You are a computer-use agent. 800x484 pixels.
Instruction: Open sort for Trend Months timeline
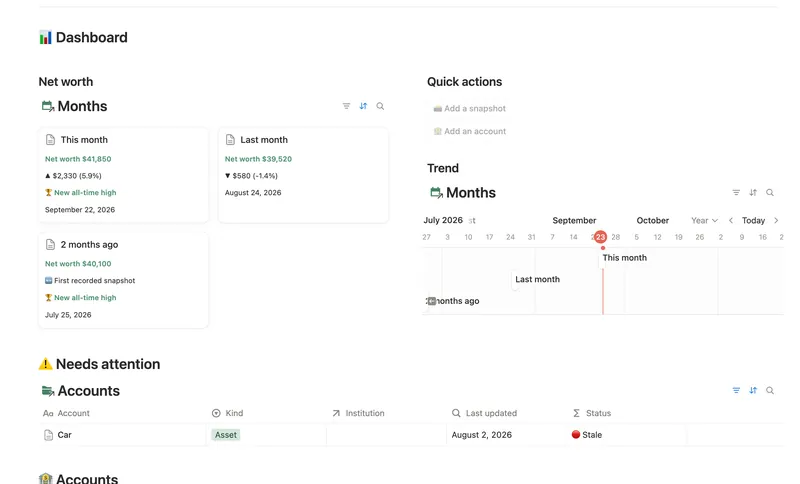753,192
